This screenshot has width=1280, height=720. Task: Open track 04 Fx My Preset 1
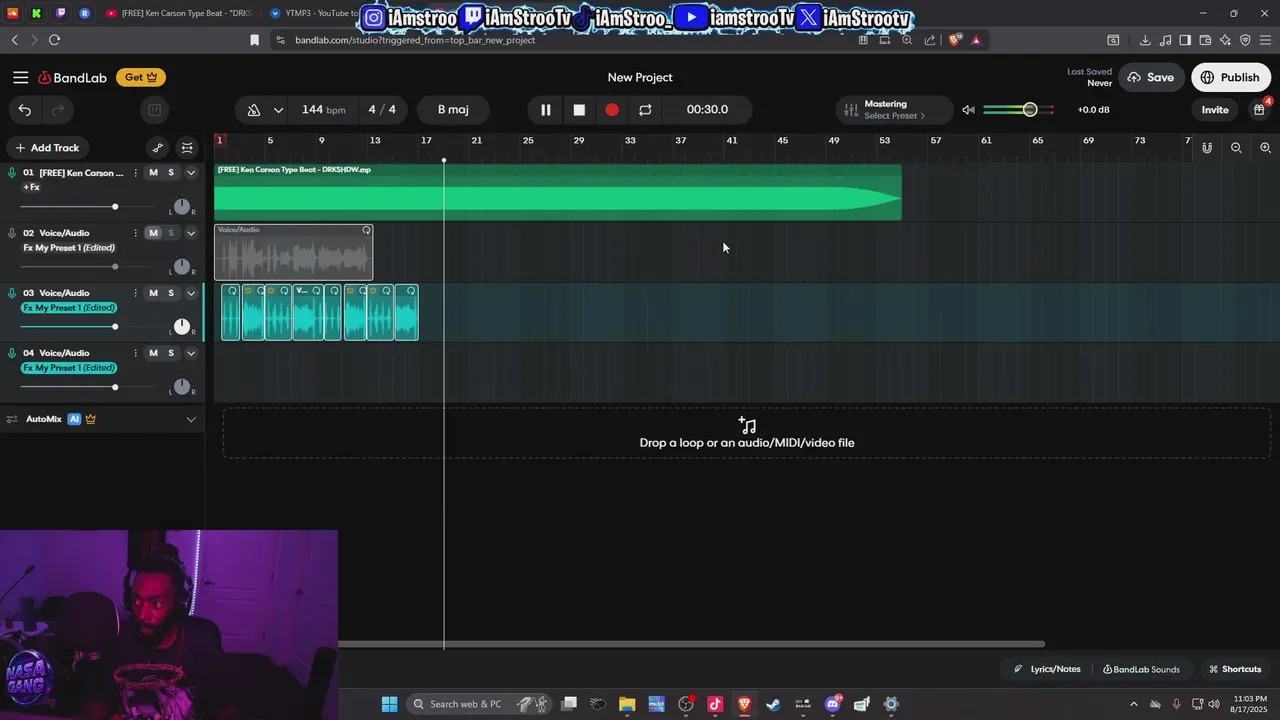pyautogui.click(x=69, y=368)
